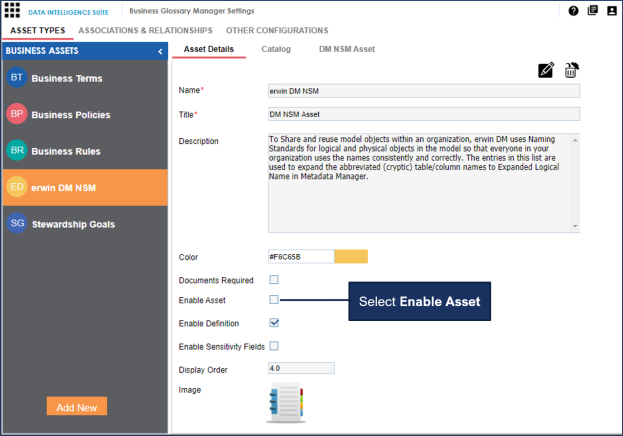Uncheck the Enable Definition checkbox
The width and height of the screenshot is (623, 436).
click(x=274, y=322)
